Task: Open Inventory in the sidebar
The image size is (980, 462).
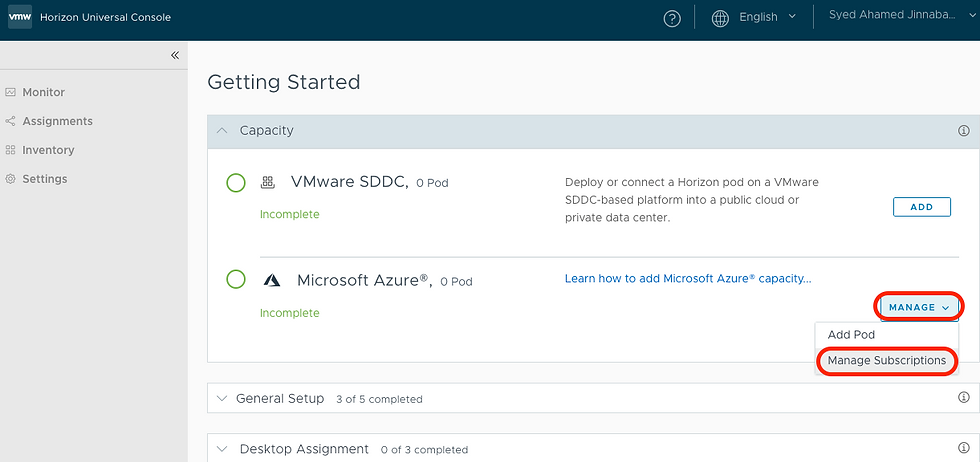Action: point(48,150)
